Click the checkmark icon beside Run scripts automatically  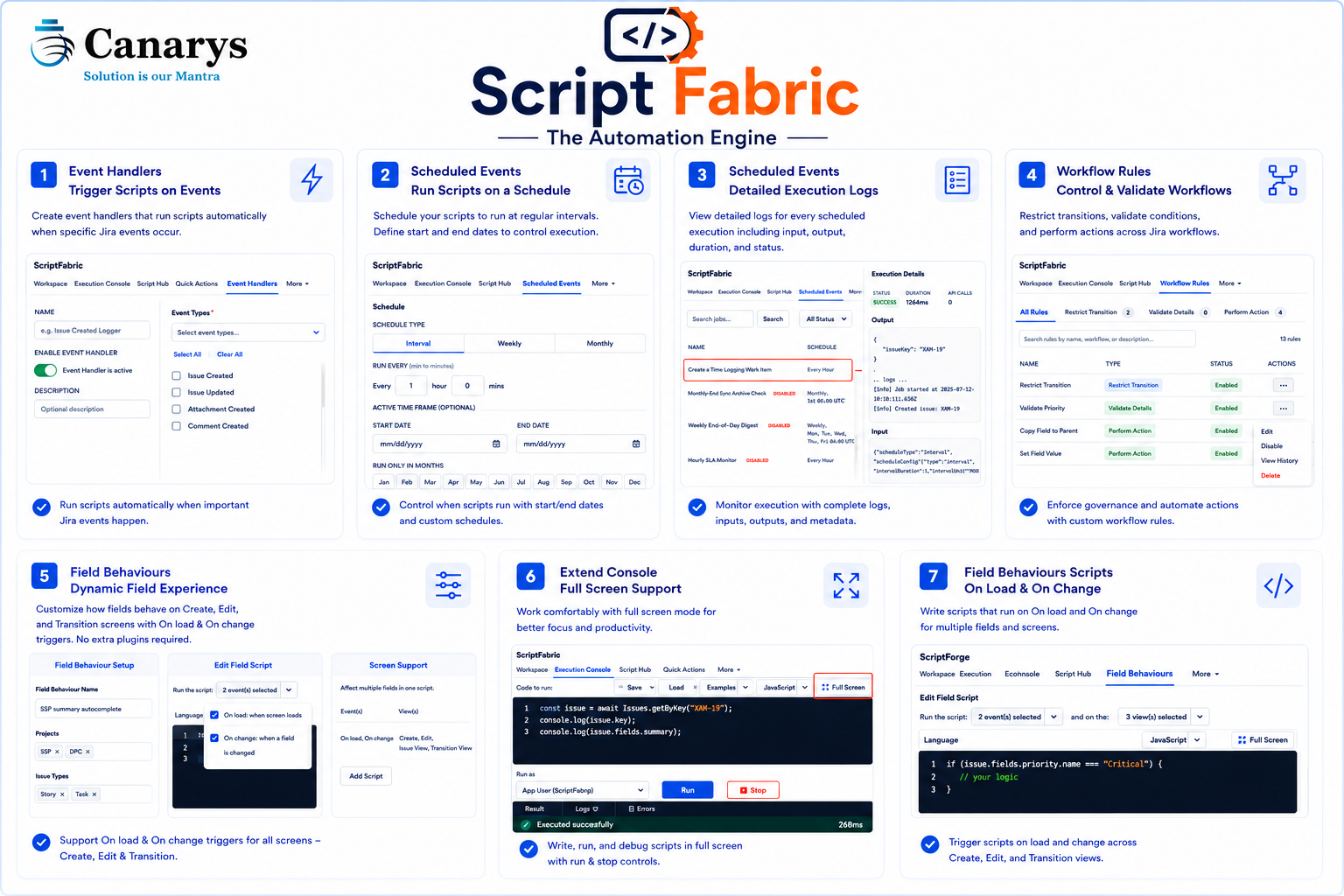coord(41,507)
